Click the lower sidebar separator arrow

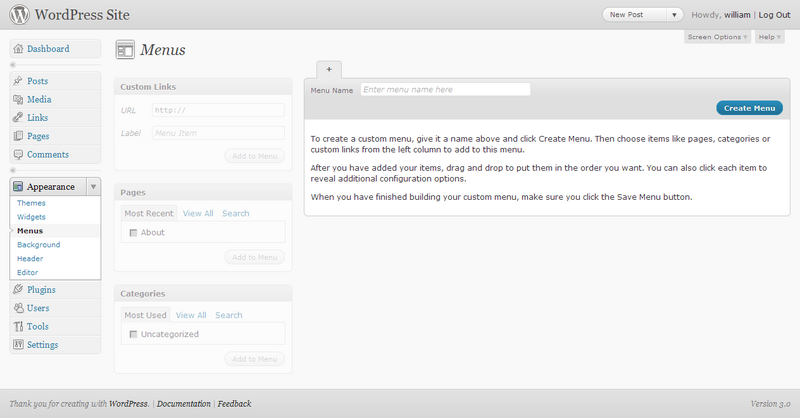[13, 170]
